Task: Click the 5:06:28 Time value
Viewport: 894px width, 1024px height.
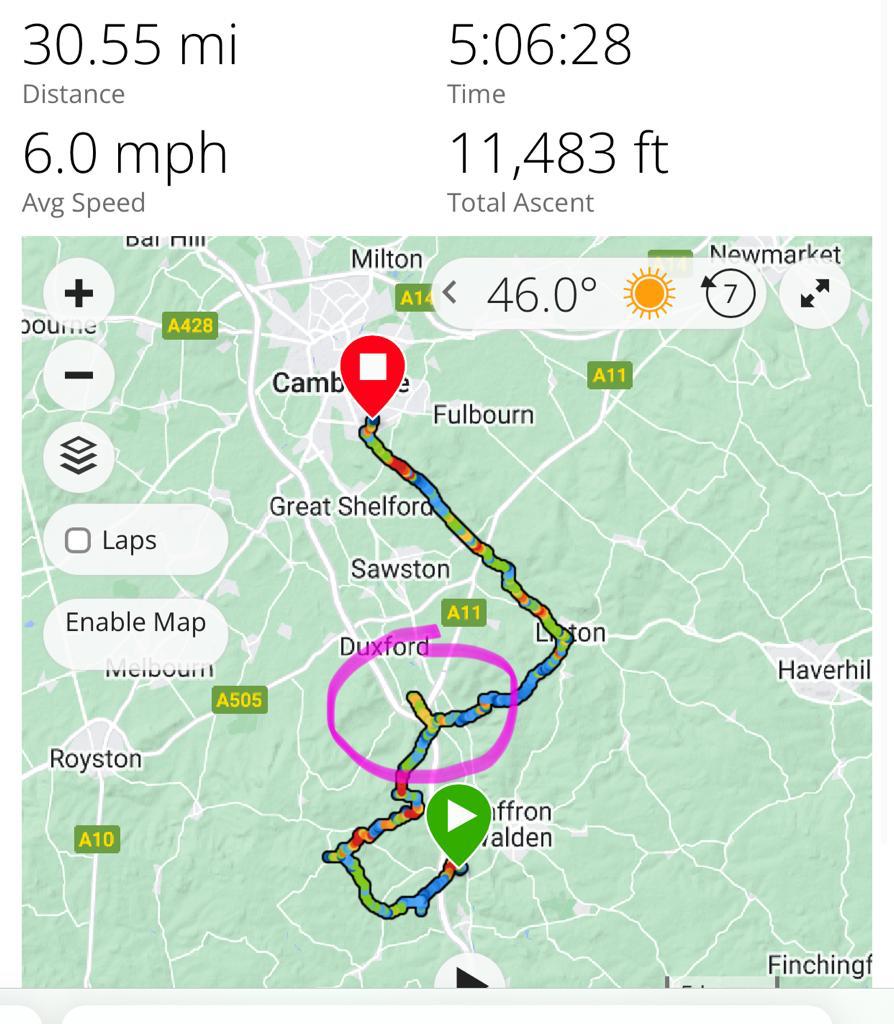Action: tap(540, 45)
